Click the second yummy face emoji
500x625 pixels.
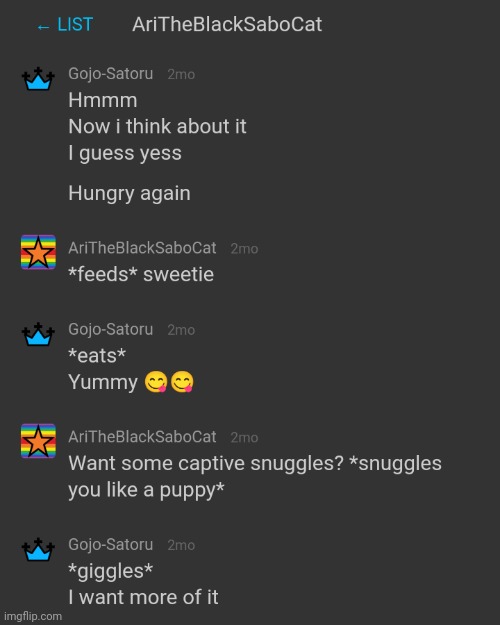[182, 382]
